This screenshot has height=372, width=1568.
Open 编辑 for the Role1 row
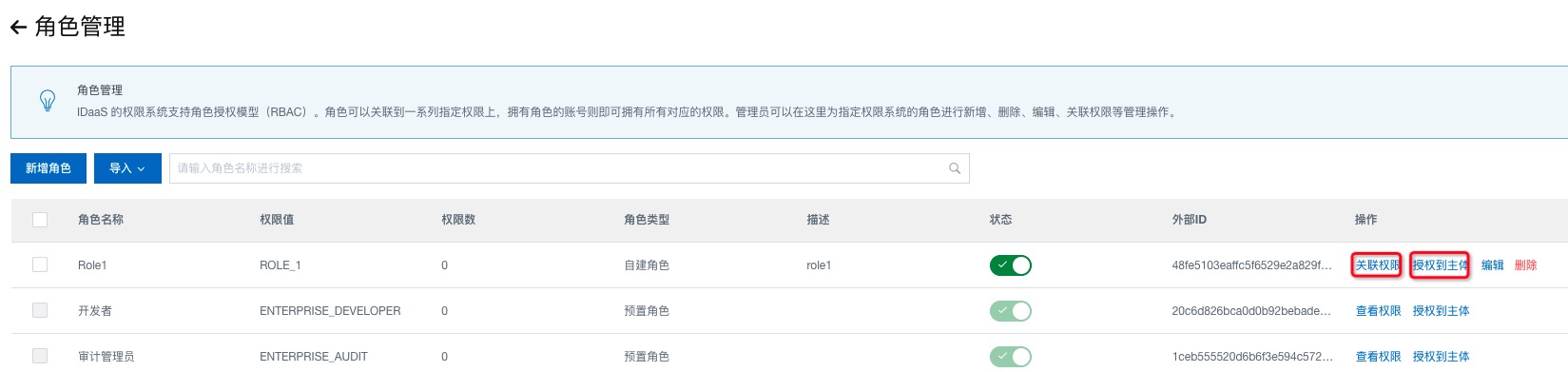1493,265
